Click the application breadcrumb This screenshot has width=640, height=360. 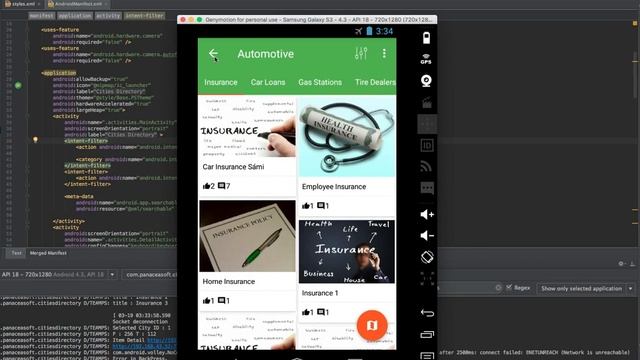point(75,16)
